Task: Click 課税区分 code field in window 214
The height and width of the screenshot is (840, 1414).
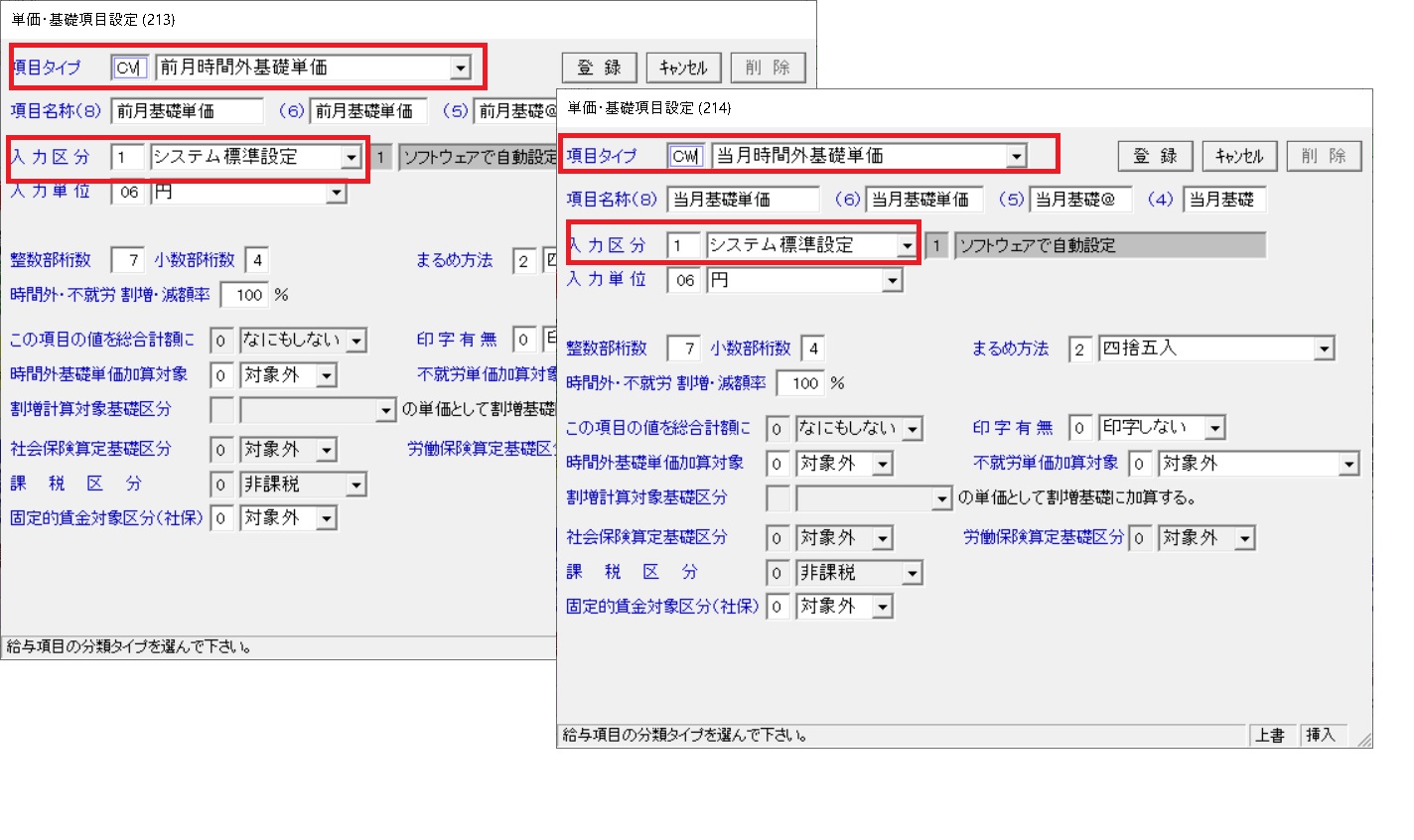Action: (x=778, y=573)
